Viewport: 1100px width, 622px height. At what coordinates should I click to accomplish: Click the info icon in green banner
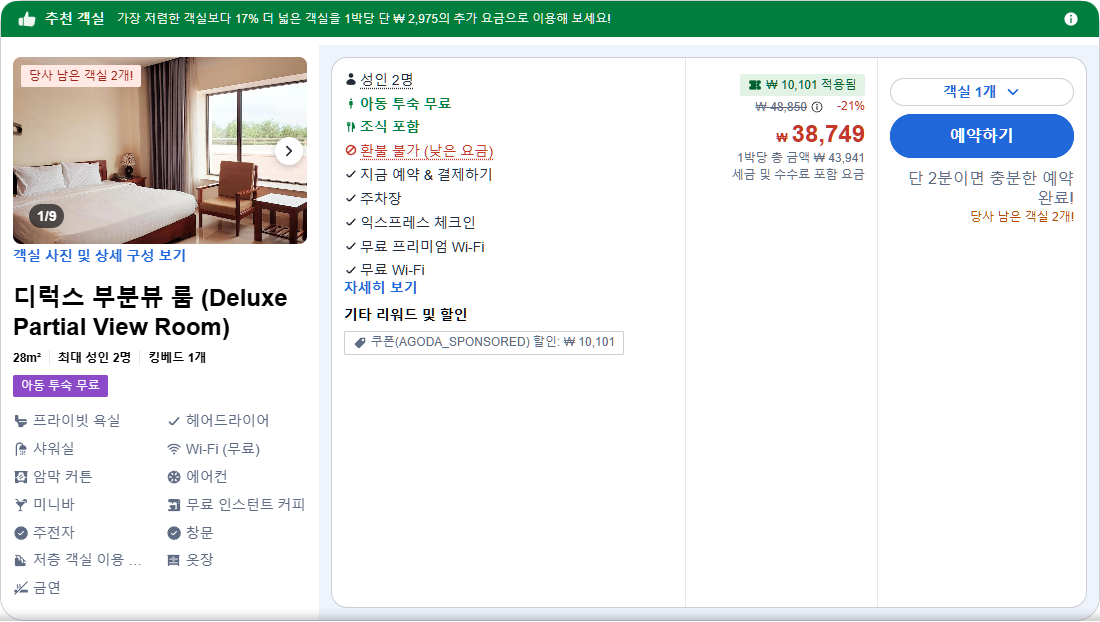[1071, 19]
